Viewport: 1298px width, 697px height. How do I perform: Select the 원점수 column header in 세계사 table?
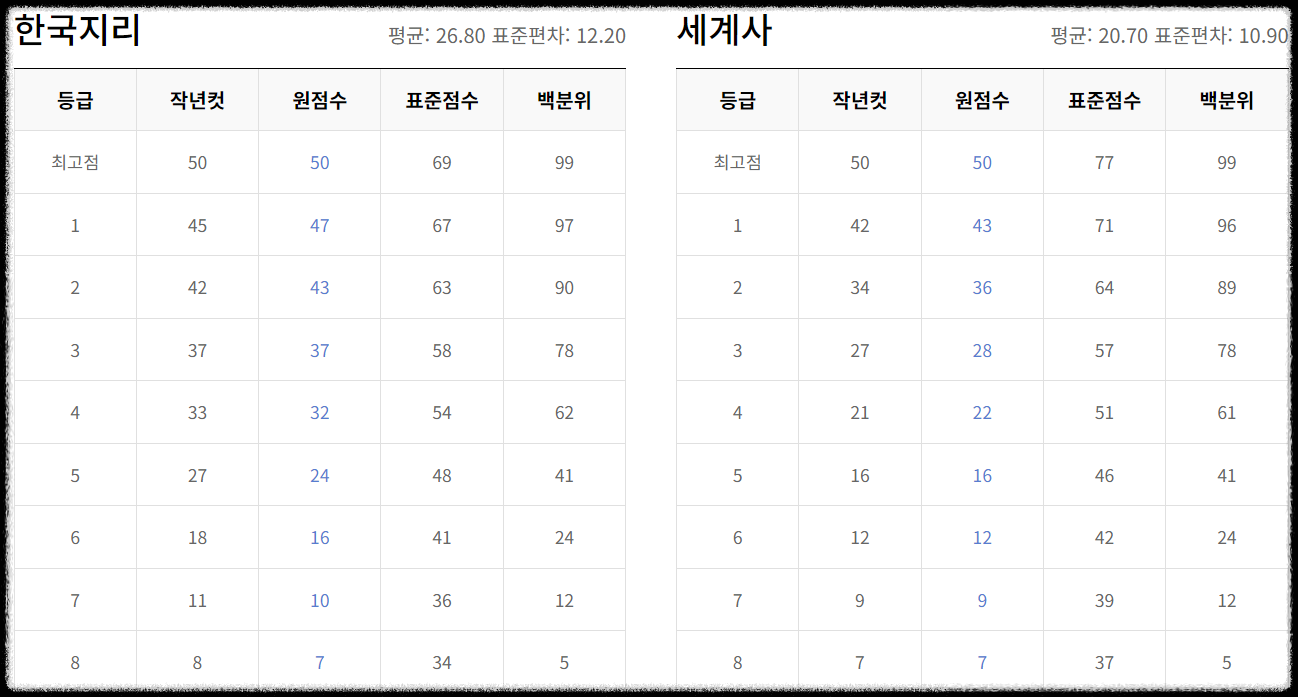[981, 99]
